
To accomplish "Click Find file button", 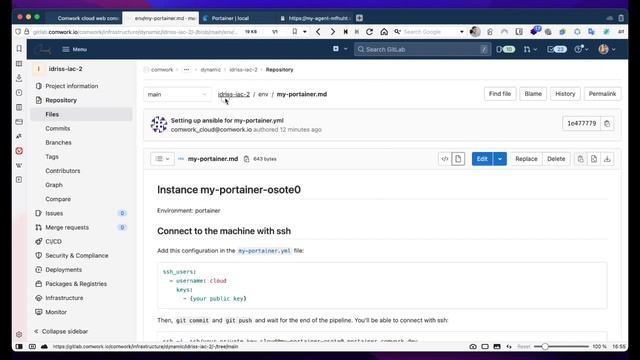I will (500, 94).
